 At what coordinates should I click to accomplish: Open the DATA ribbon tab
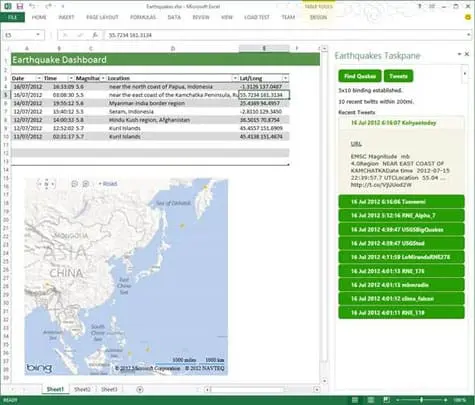174,17
